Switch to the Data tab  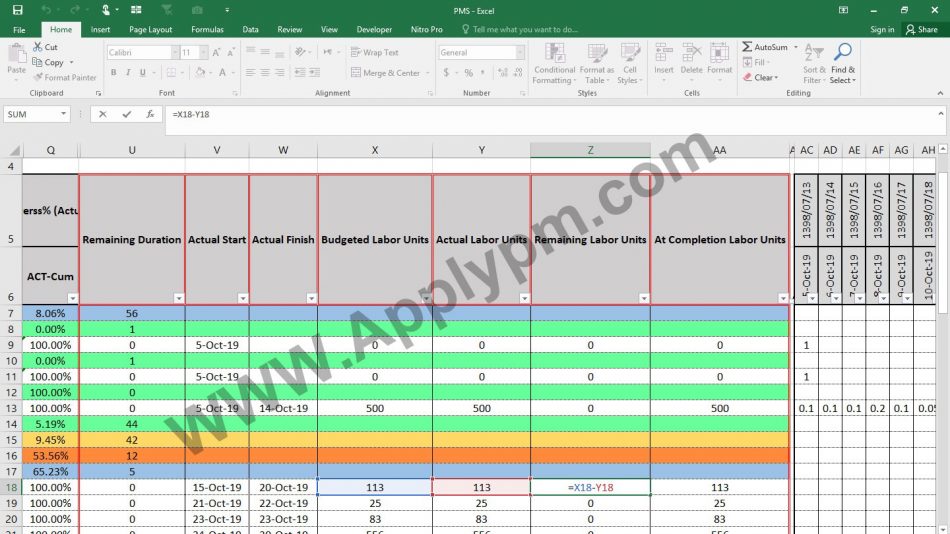coord(250,29)
